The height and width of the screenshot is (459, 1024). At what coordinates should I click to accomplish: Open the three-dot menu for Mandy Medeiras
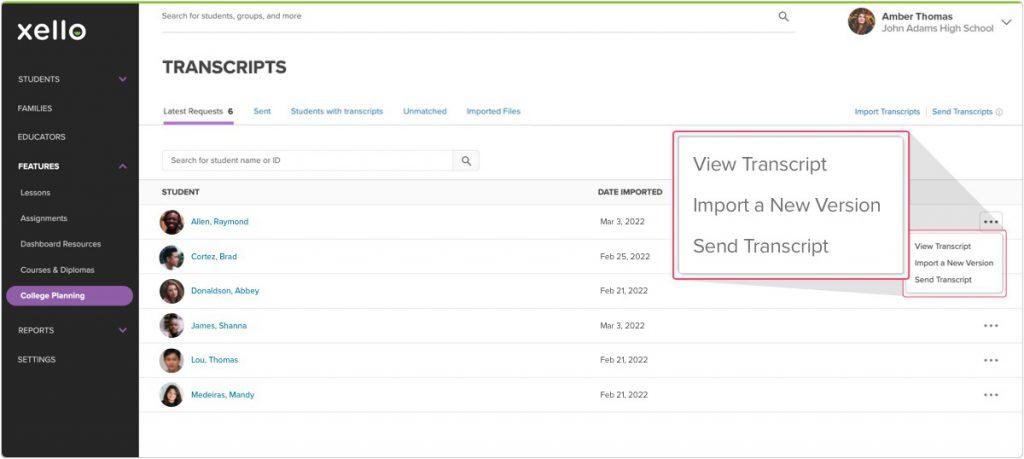tap(990, 395)
